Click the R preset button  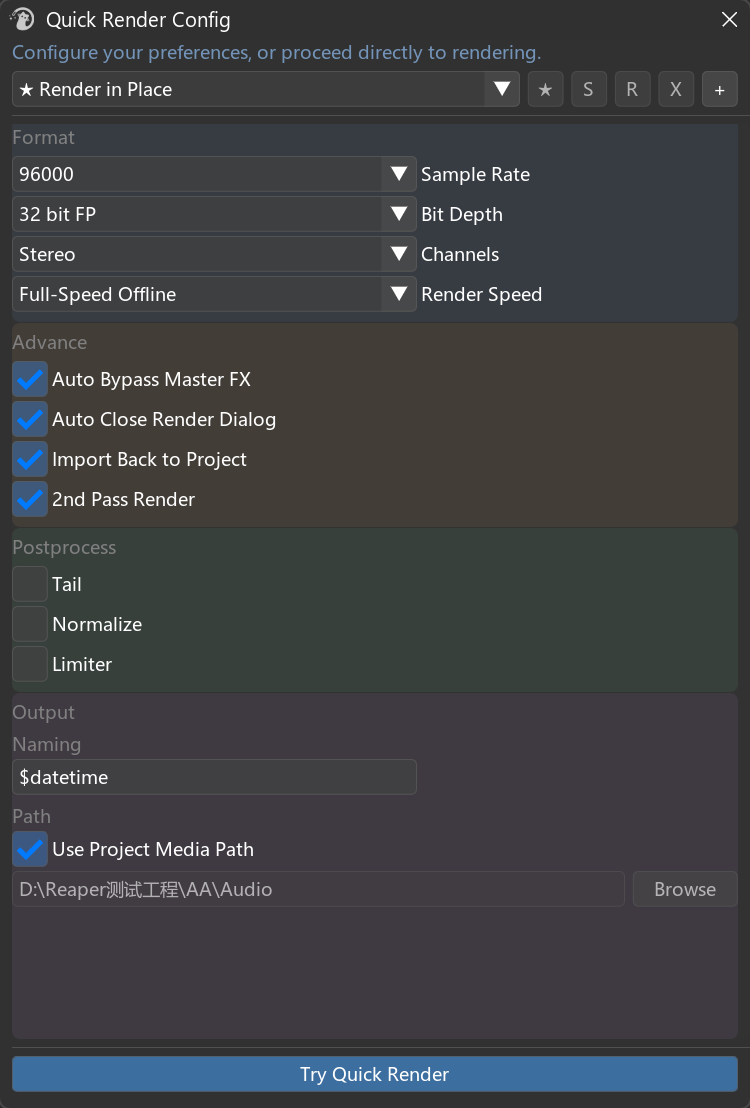click(x=632, y=90)
